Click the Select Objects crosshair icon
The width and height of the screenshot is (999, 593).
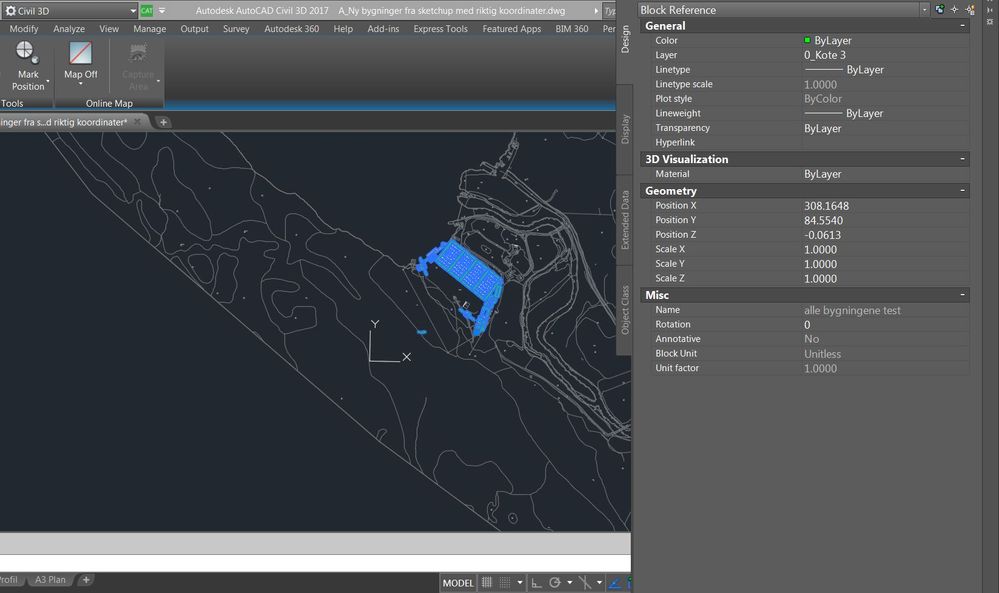point(954,10)
